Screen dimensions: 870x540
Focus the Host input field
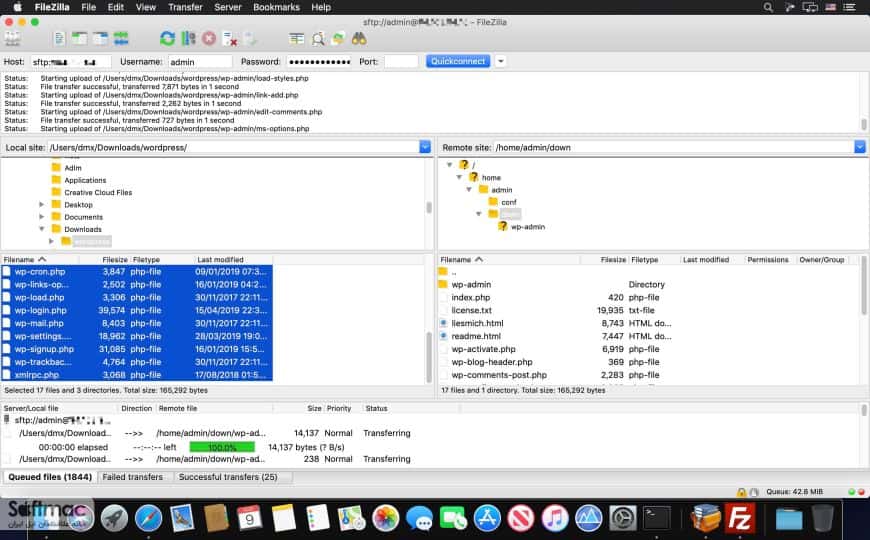coord(71,62)
